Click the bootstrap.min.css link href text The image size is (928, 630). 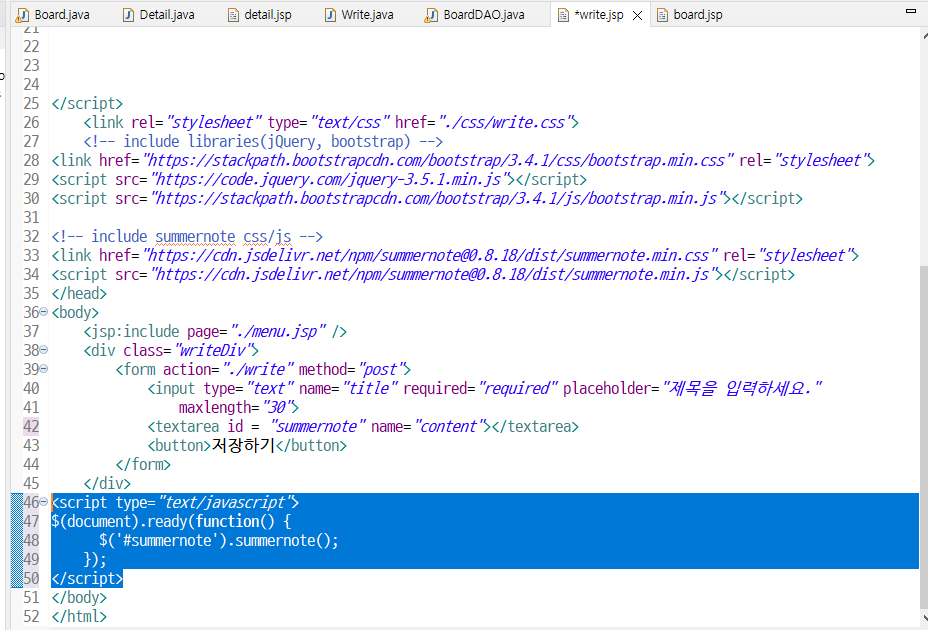pos(439,160)
